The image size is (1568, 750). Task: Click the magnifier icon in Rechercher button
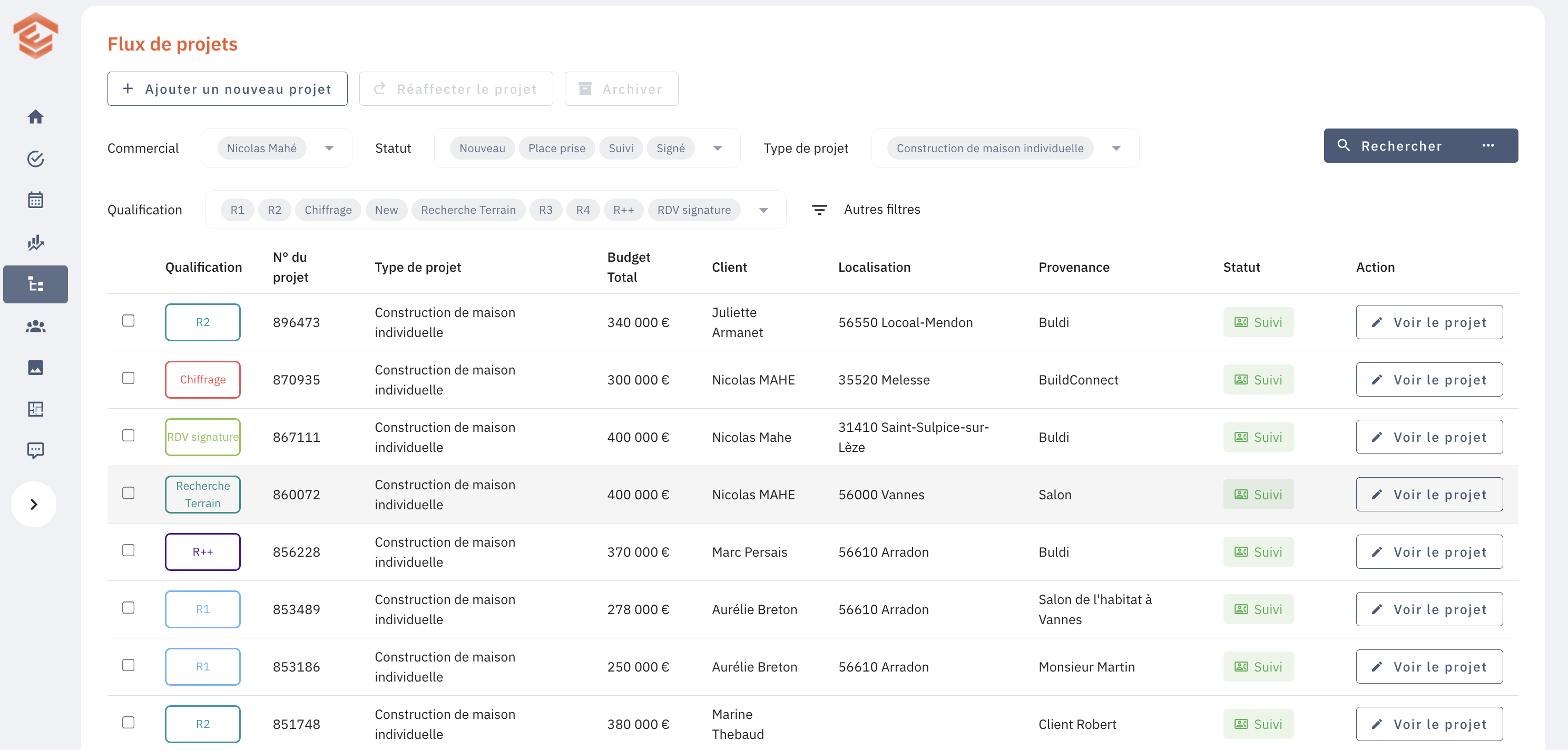tap(1344, 145)
